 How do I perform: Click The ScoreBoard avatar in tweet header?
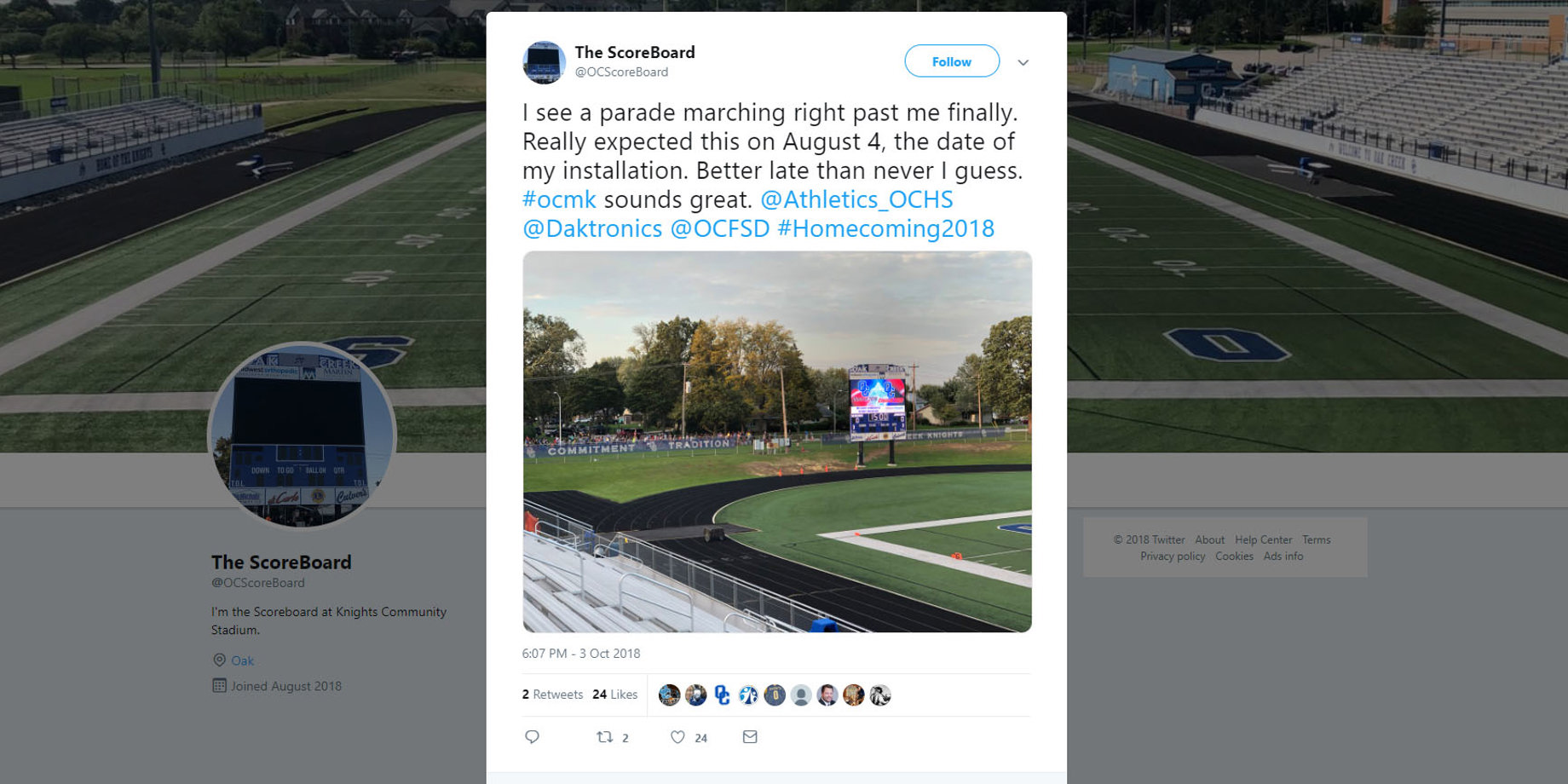pyautogui.click(x=544, y=62)
